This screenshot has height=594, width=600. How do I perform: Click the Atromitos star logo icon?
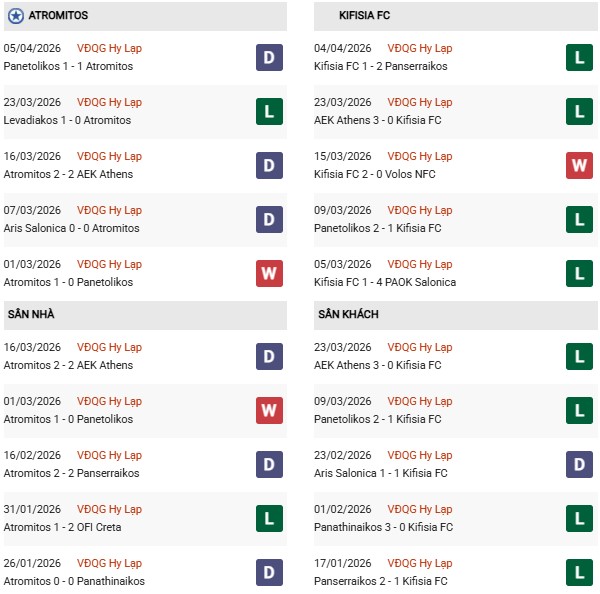coord(15,16)
